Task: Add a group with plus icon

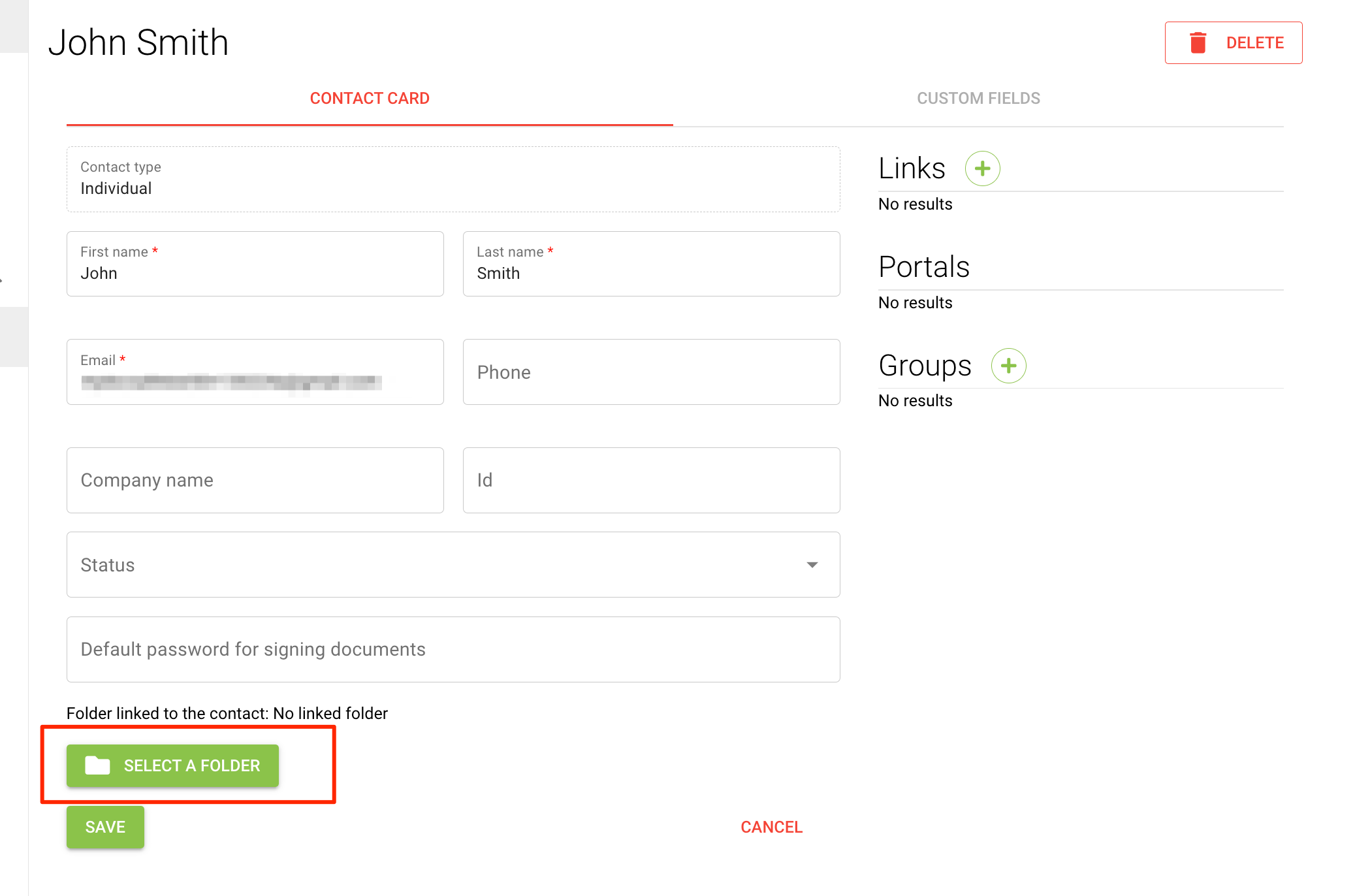Action: point(1008,366)
